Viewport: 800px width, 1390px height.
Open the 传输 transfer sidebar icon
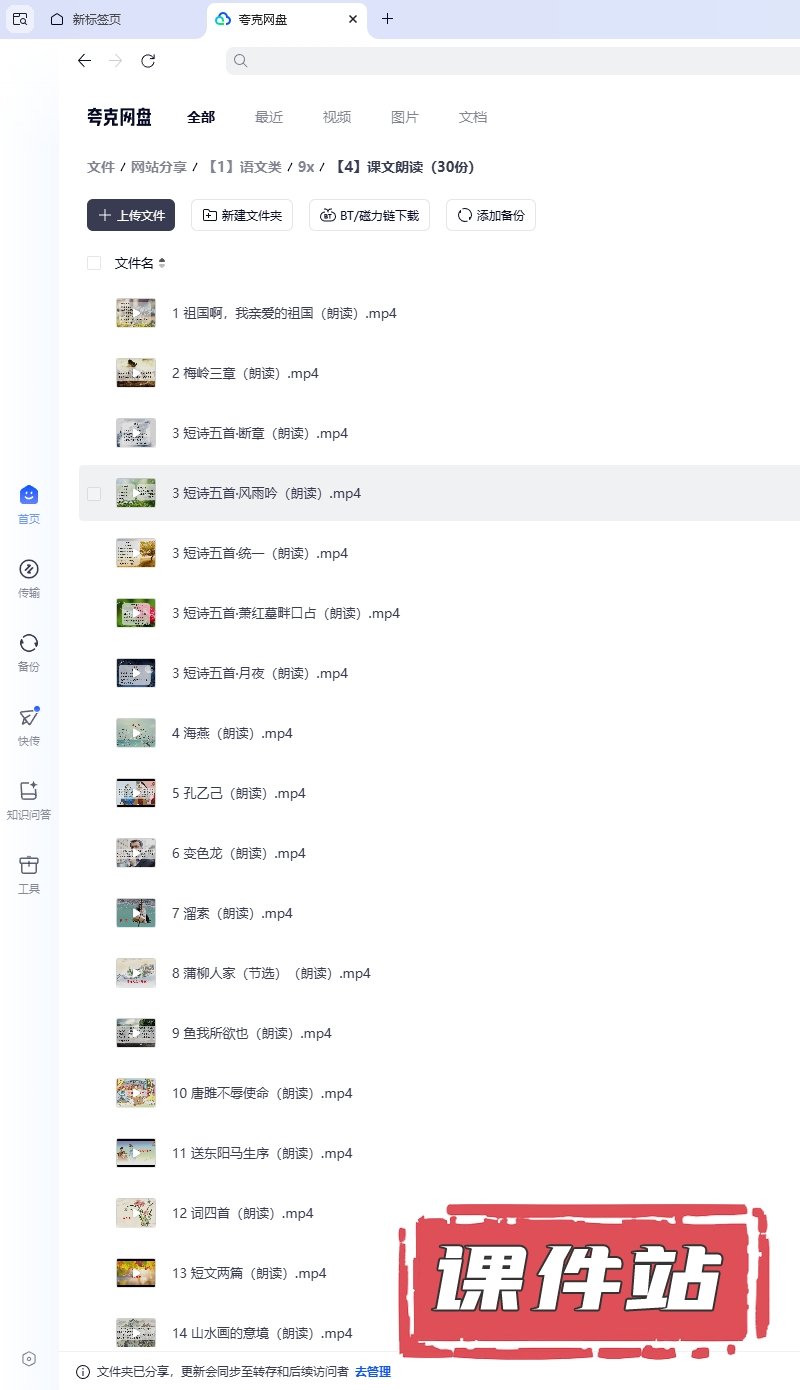[x=29, y=578]
